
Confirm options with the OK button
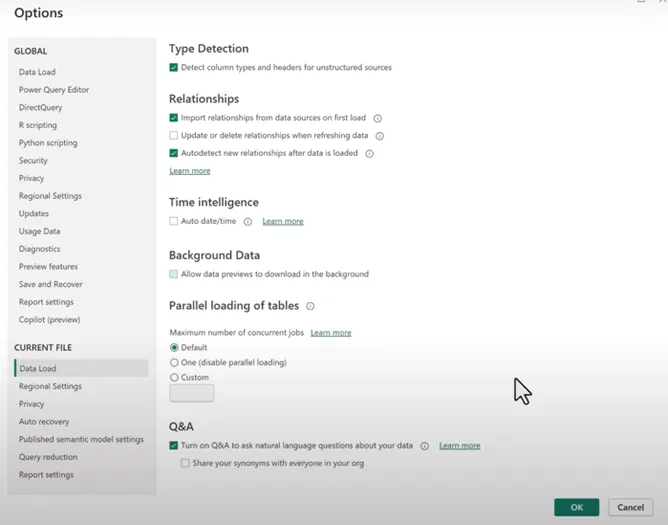(576, 507)
